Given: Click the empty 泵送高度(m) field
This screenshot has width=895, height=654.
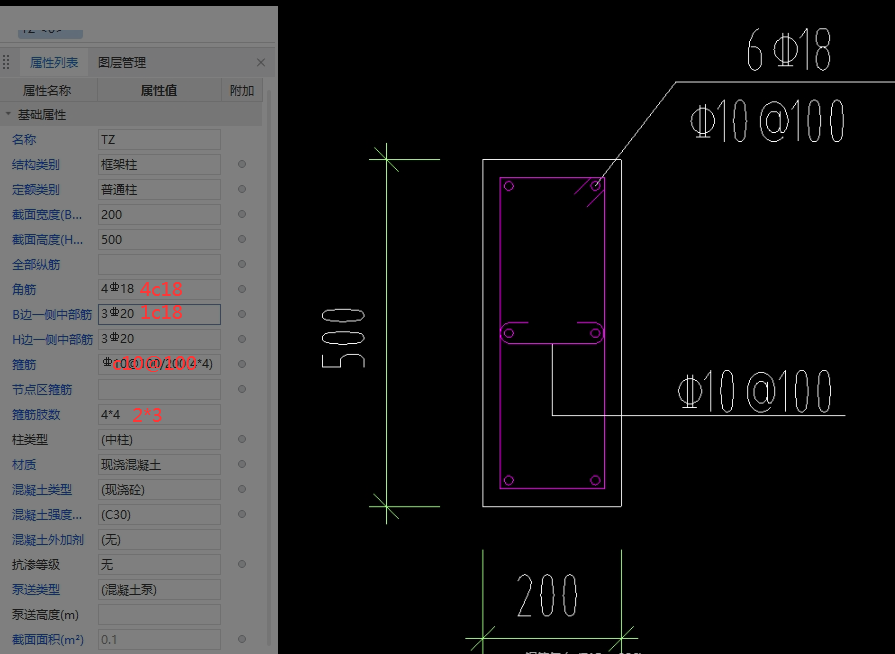Looking at the screenshot, I should [x=159, y=615].
